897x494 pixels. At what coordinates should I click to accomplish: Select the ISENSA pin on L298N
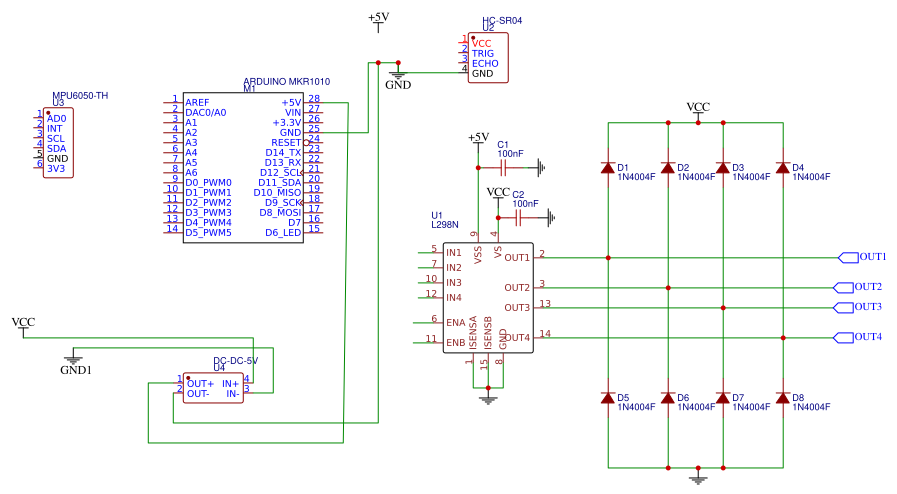coord(473,333)
